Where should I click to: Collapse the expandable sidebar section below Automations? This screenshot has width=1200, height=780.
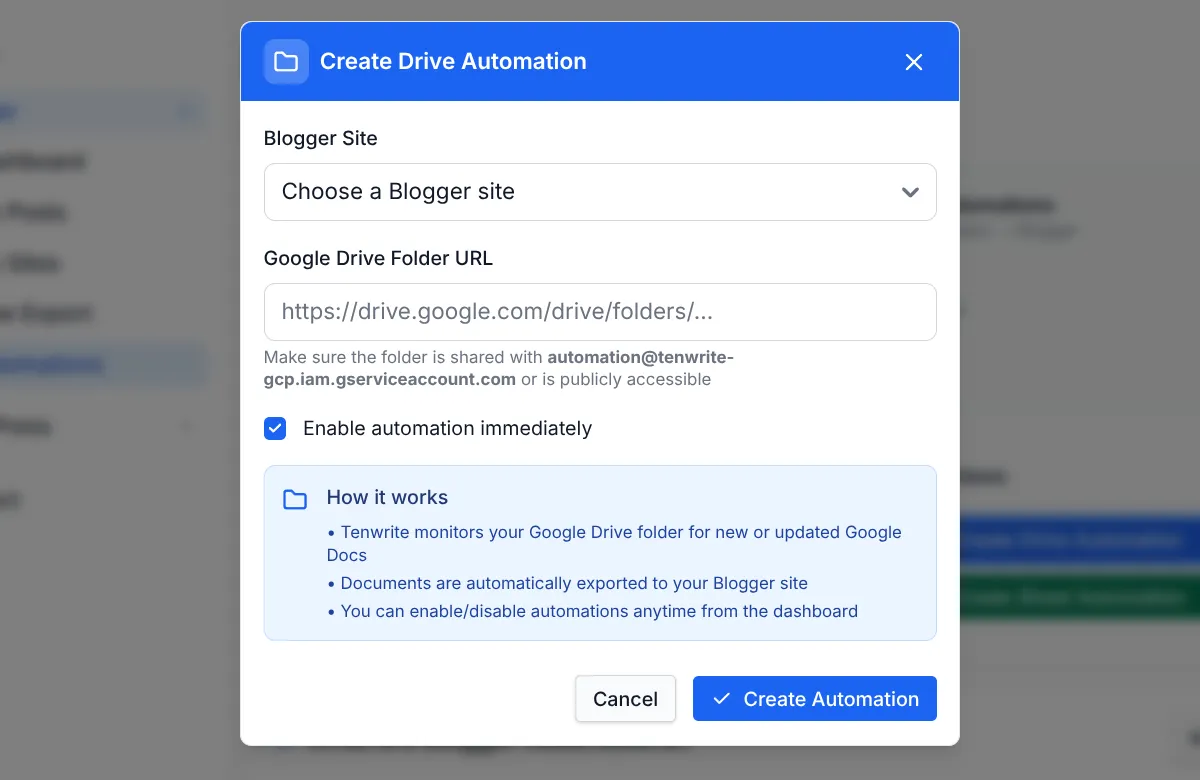[186, 426]
